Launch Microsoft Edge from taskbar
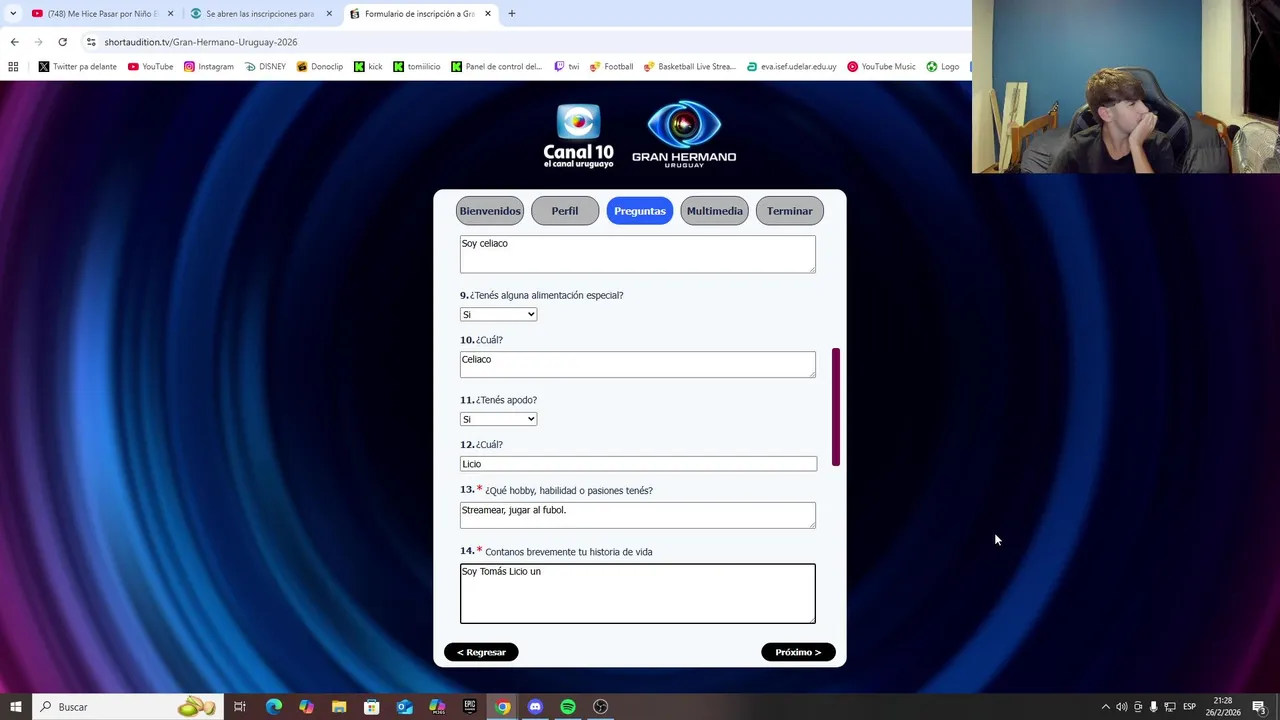1280x720 pixels. [x=274, y=707]
